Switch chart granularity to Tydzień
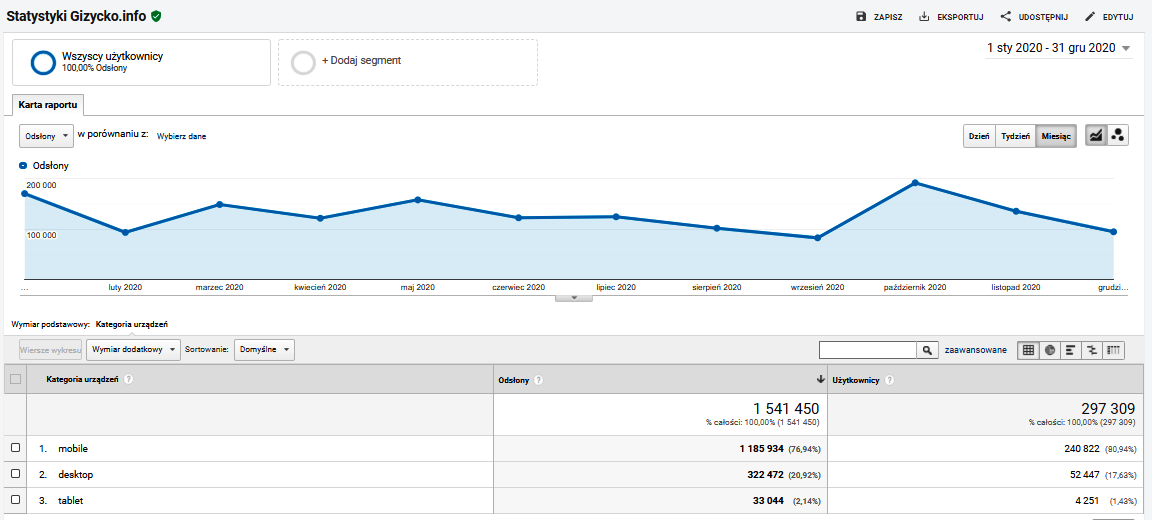The image size is (1152, 520). pos(1015,136)
